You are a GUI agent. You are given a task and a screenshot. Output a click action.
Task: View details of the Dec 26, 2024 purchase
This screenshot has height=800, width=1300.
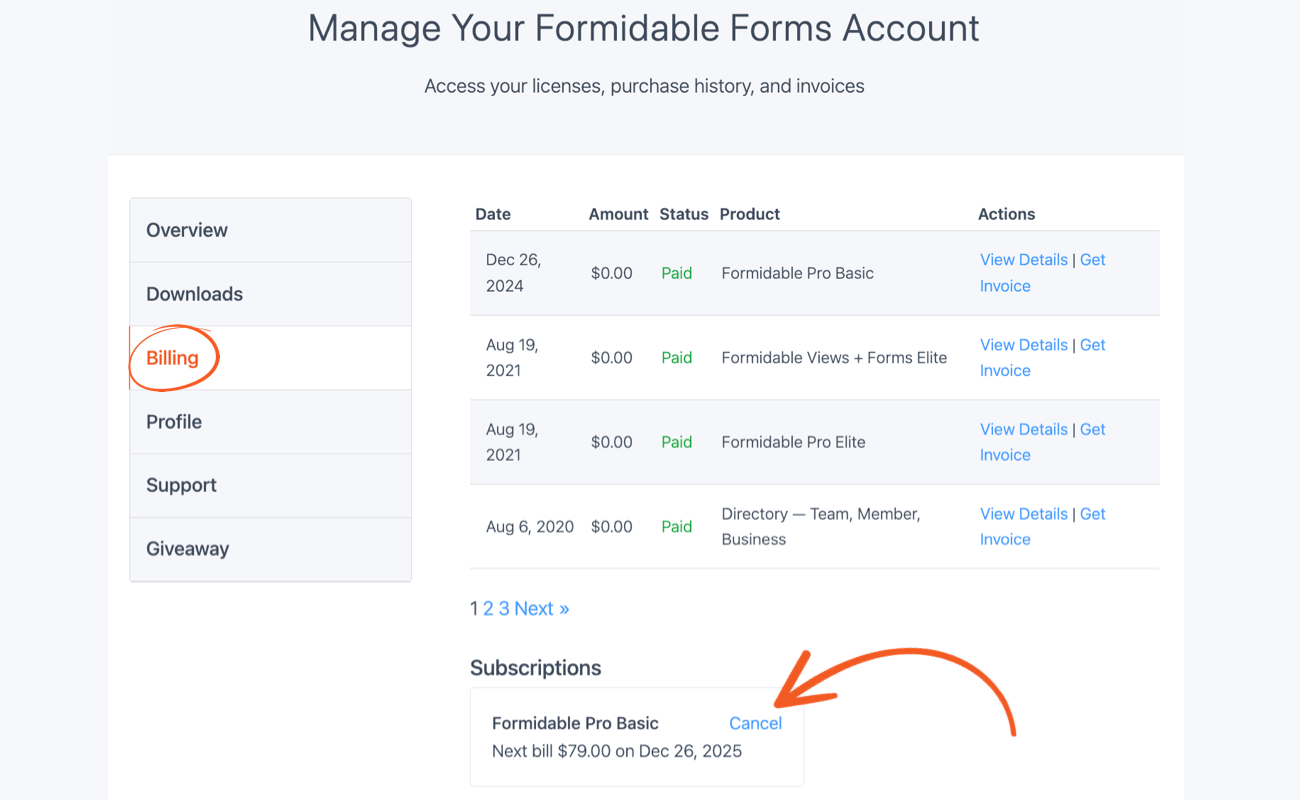pos(1023,259)
